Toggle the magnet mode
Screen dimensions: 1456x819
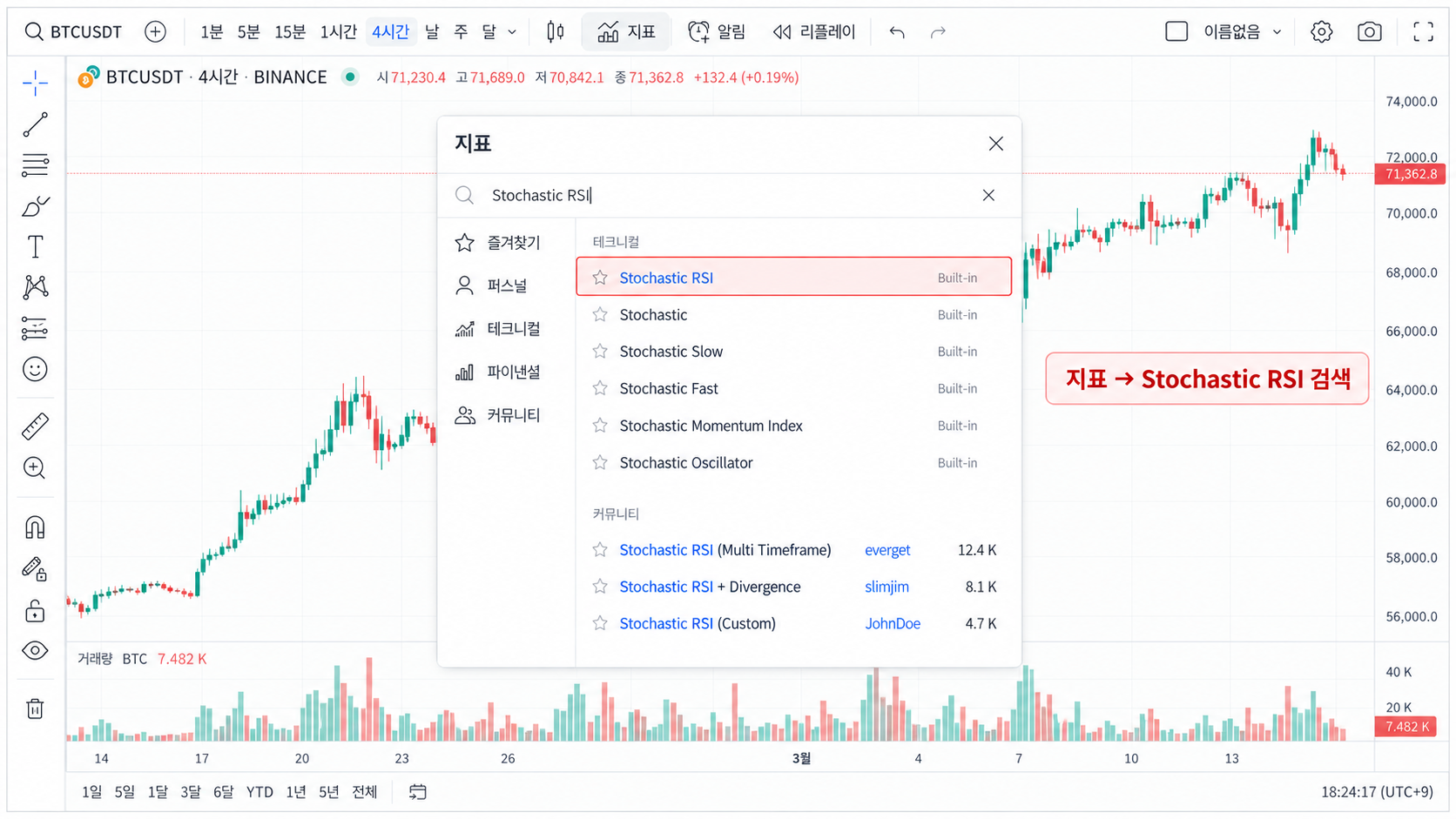click(35, 527)
